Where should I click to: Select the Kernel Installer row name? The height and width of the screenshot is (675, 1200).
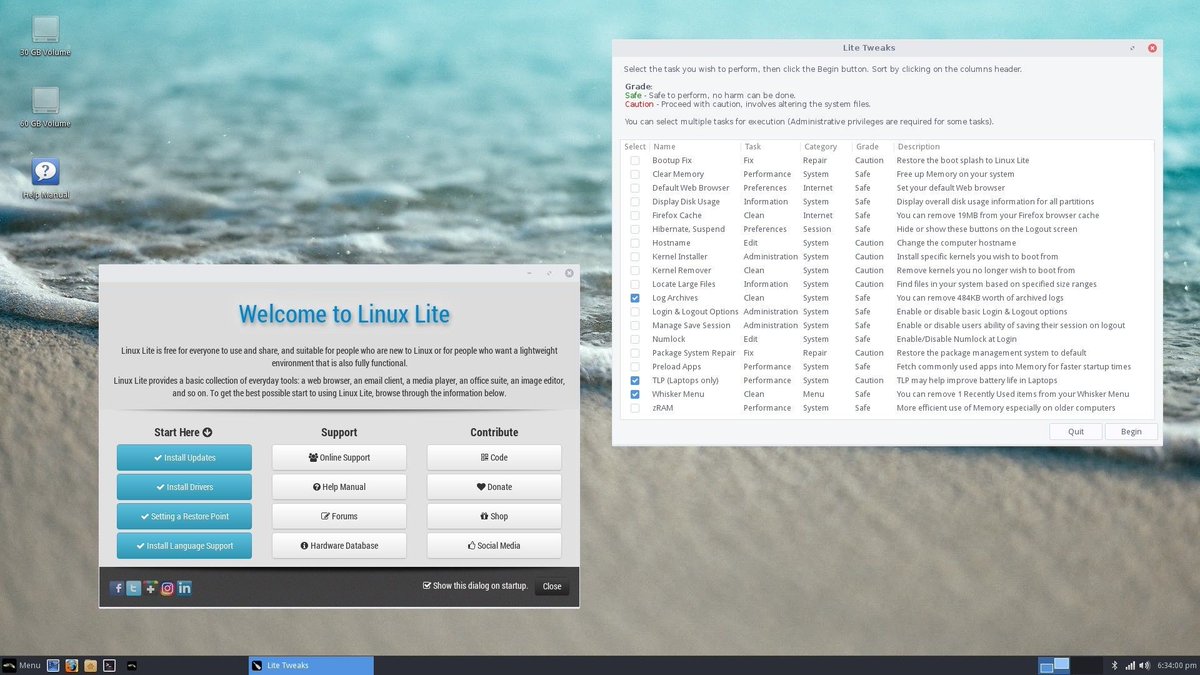point(680,257)
